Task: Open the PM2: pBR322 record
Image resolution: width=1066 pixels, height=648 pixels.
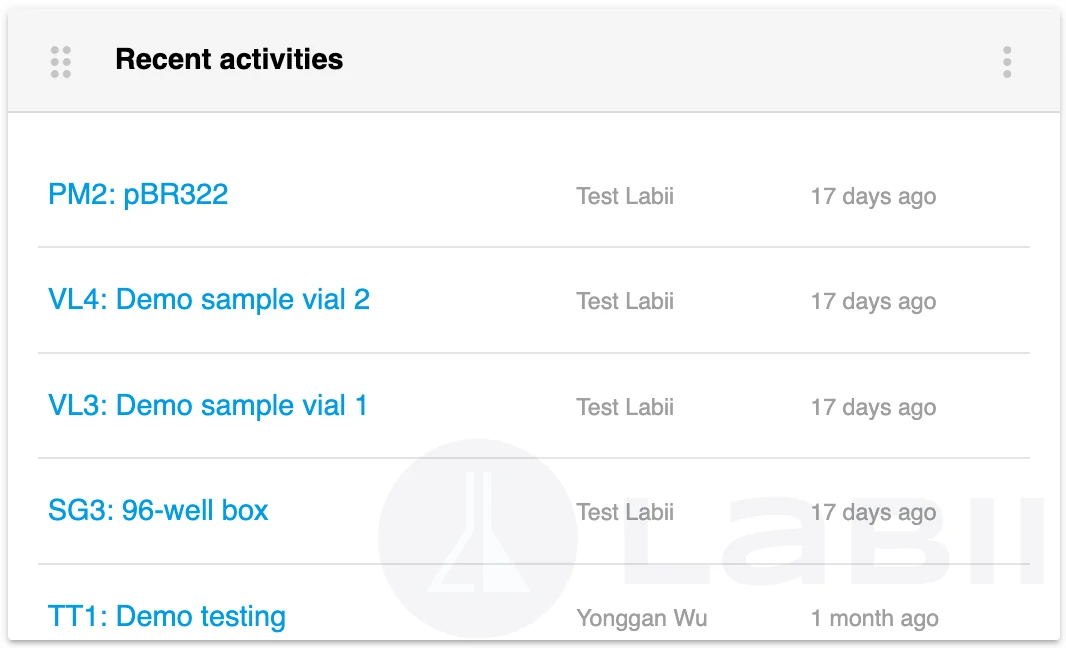Action: pyautogui.click(x=138, y=194)
